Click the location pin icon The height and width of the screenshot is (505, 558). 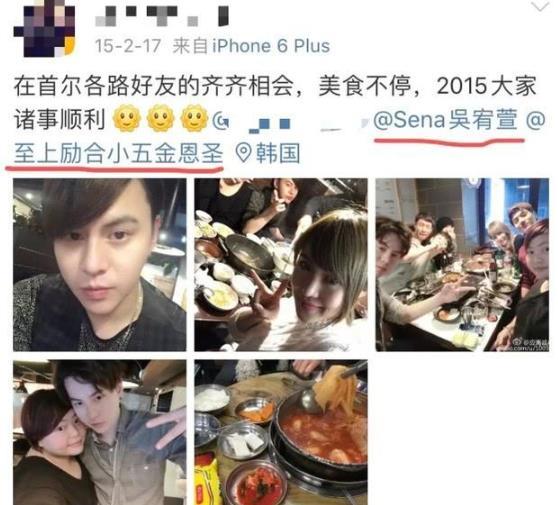(x=244, y=153)
